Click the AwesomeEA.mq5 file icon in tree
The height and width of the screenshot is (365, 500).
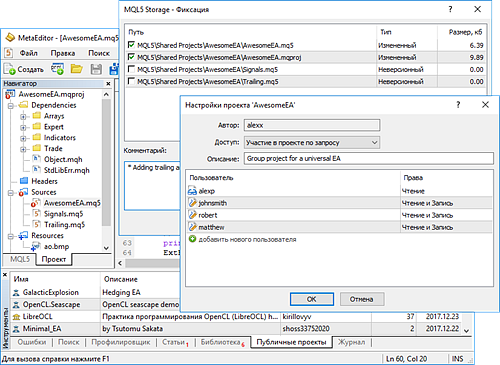[x=36, y=203]
